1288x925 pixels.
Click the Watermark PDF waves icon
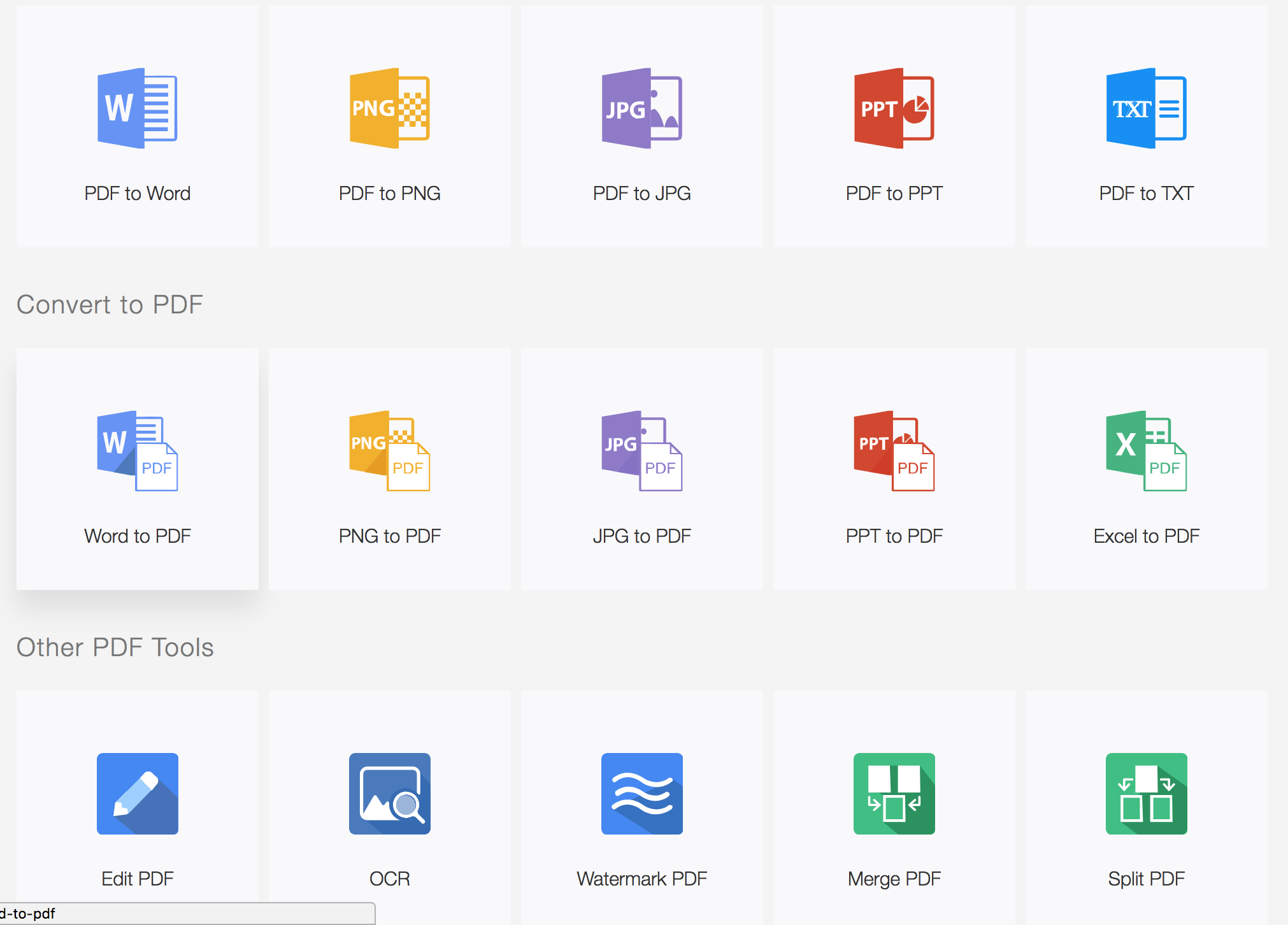coord(641,793)
